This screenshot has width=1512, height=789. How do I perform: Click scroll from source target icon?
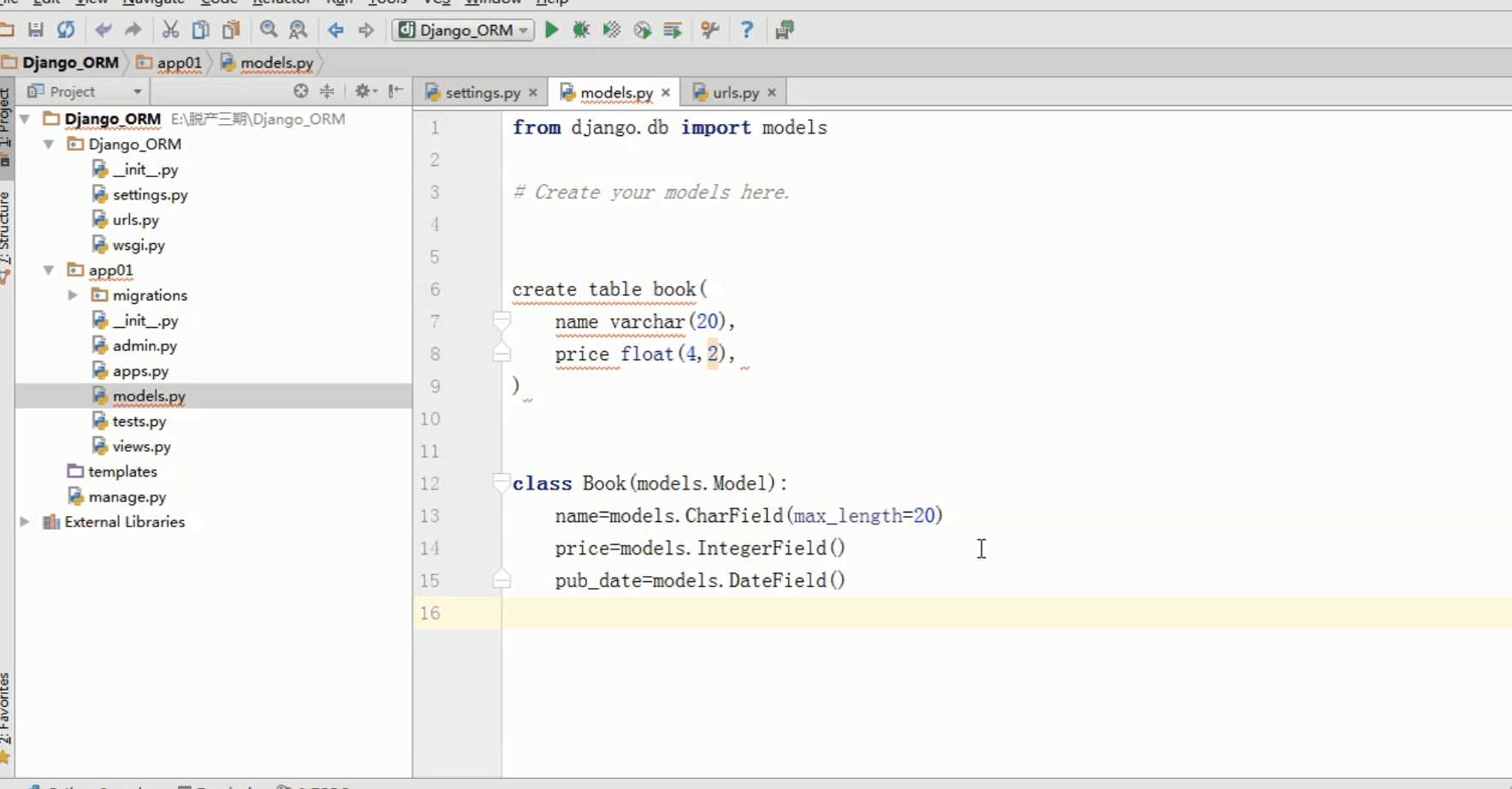click(300, 91)
